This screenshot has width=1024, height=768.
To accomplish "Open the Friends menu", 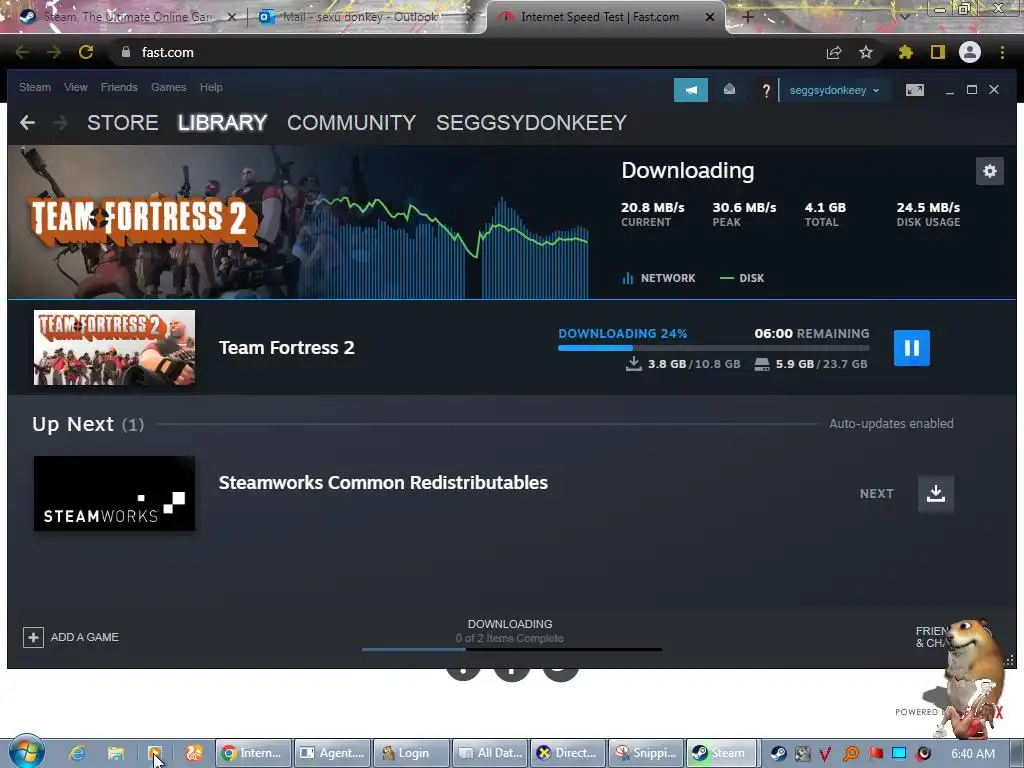I will (119, 87).
